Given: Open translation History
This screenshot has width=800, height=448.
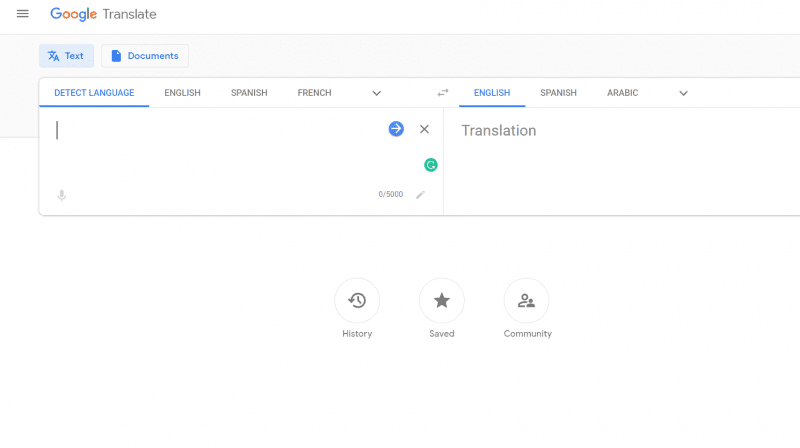Looking at the screenshot, I should pyautogui.click(x=357, y=301).
